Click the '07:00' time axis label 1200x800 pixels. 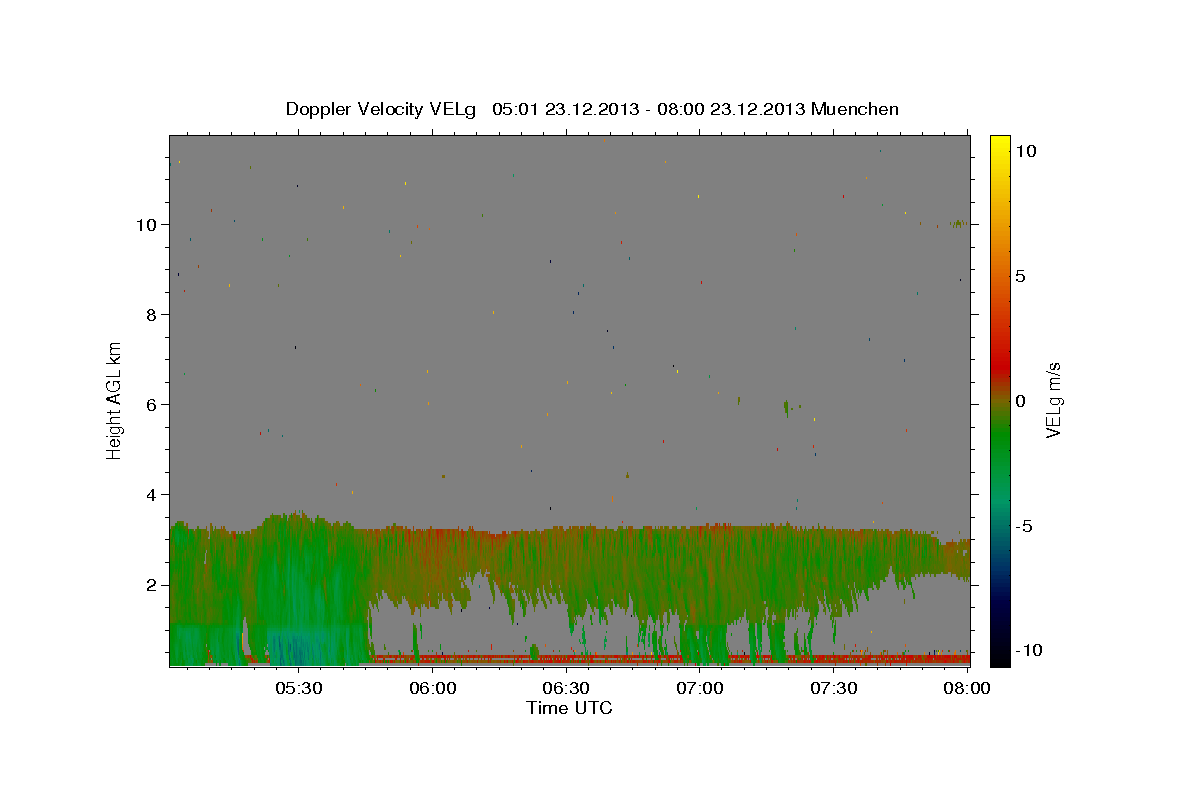coord(700,689)
